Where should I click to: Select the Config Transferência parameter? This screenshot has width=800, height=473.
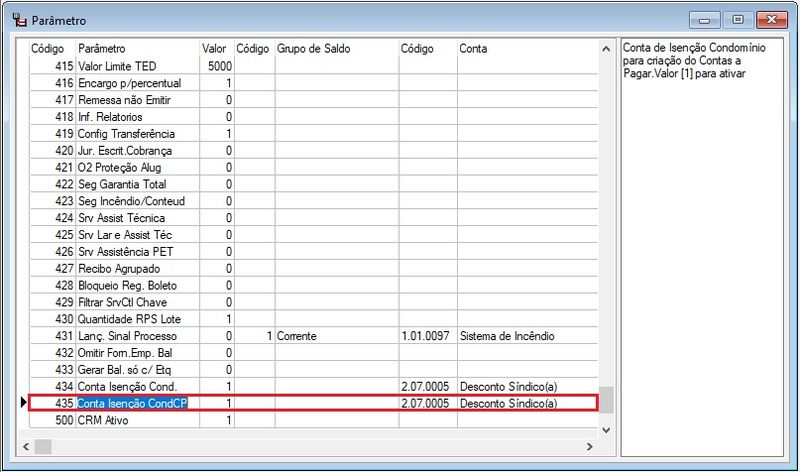pyautogui.click(x=126, y=133)
